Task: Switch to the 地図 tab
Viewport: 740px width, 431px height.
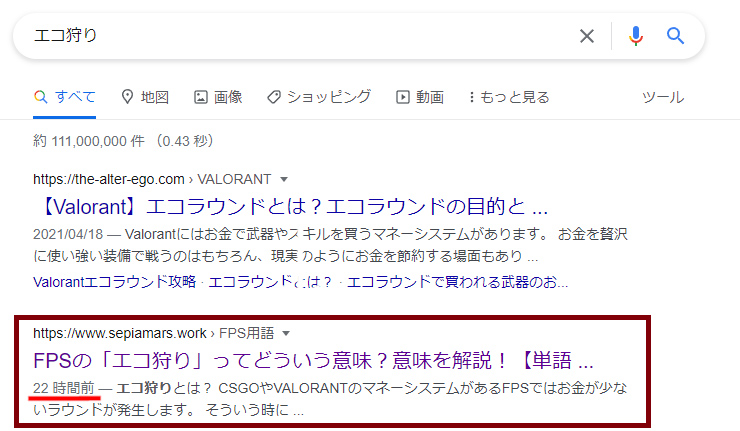Action: (x=145, y=97)
